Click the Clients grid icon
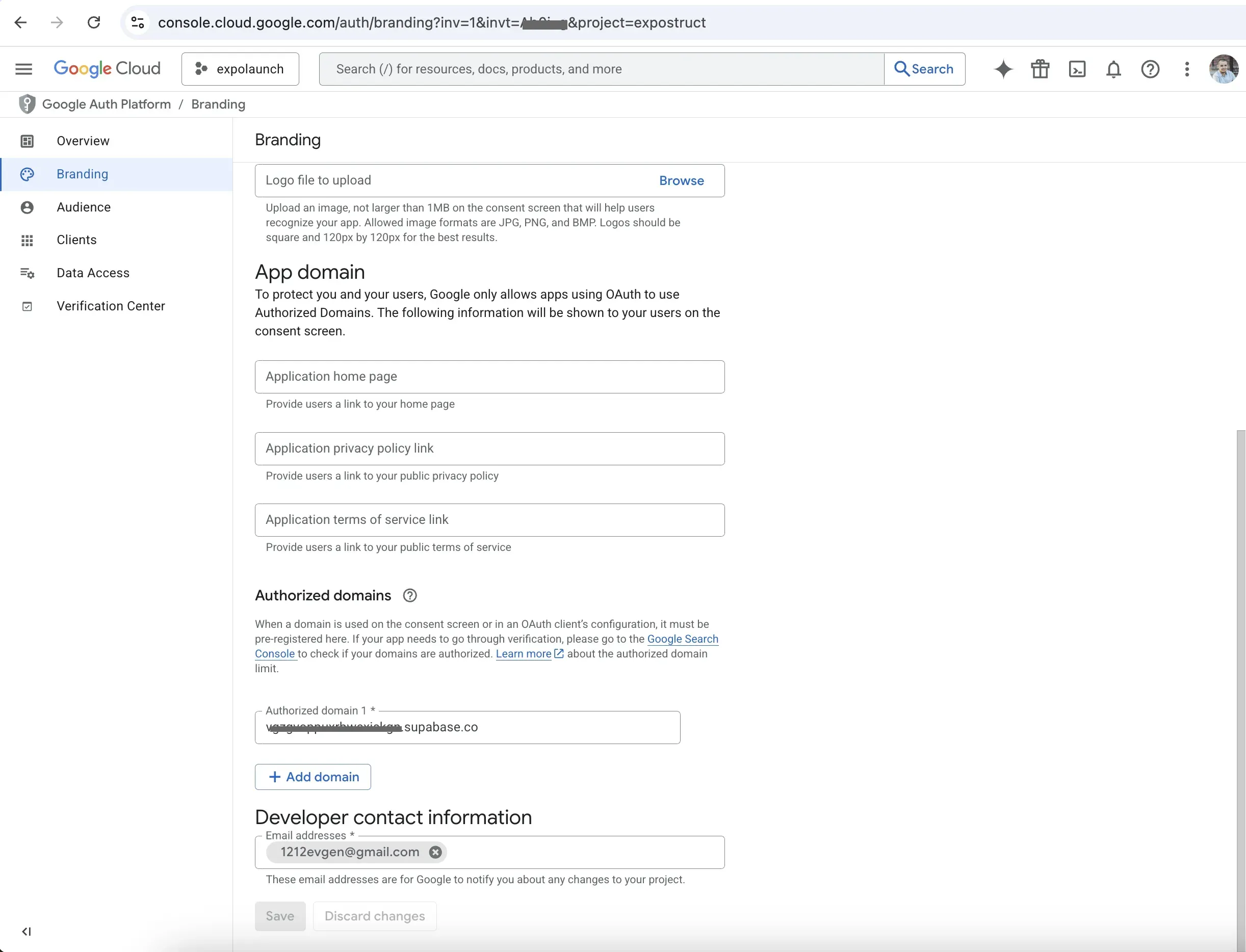 (x=27, y=240)
